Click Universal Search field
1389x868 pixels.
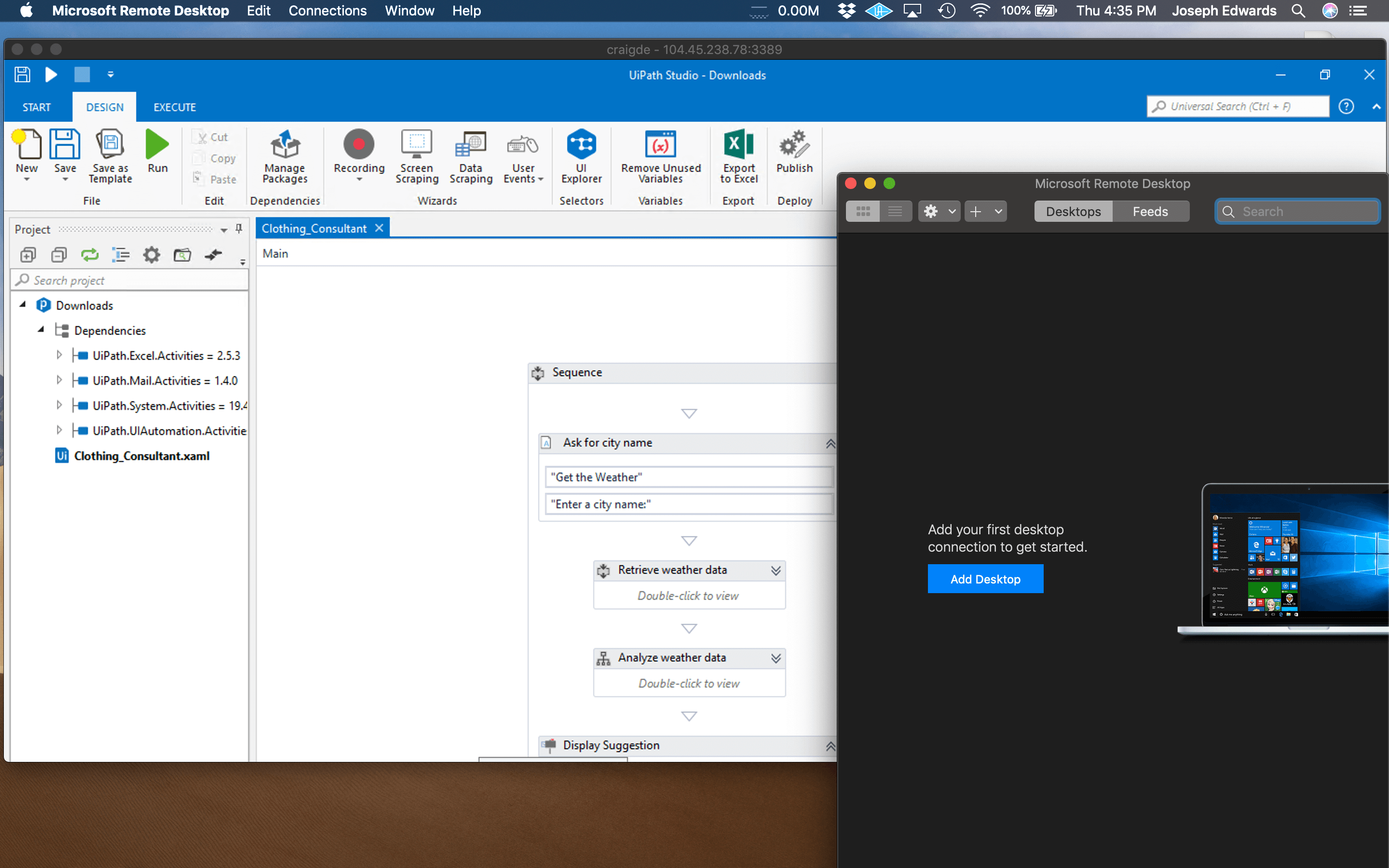pos(1238,106)
